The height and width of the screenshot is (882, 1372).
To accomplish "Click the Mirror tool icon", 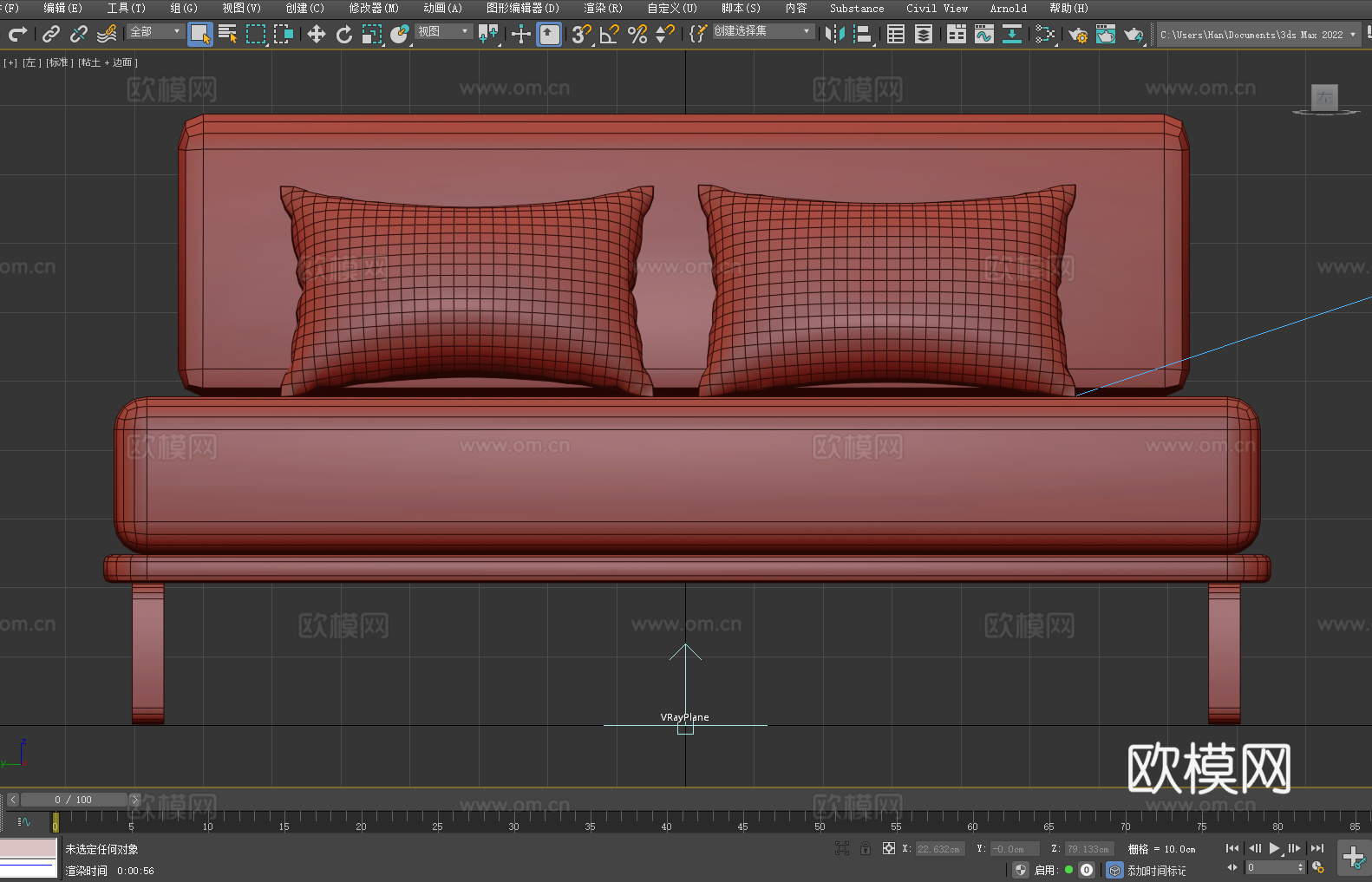I will 834,34.
